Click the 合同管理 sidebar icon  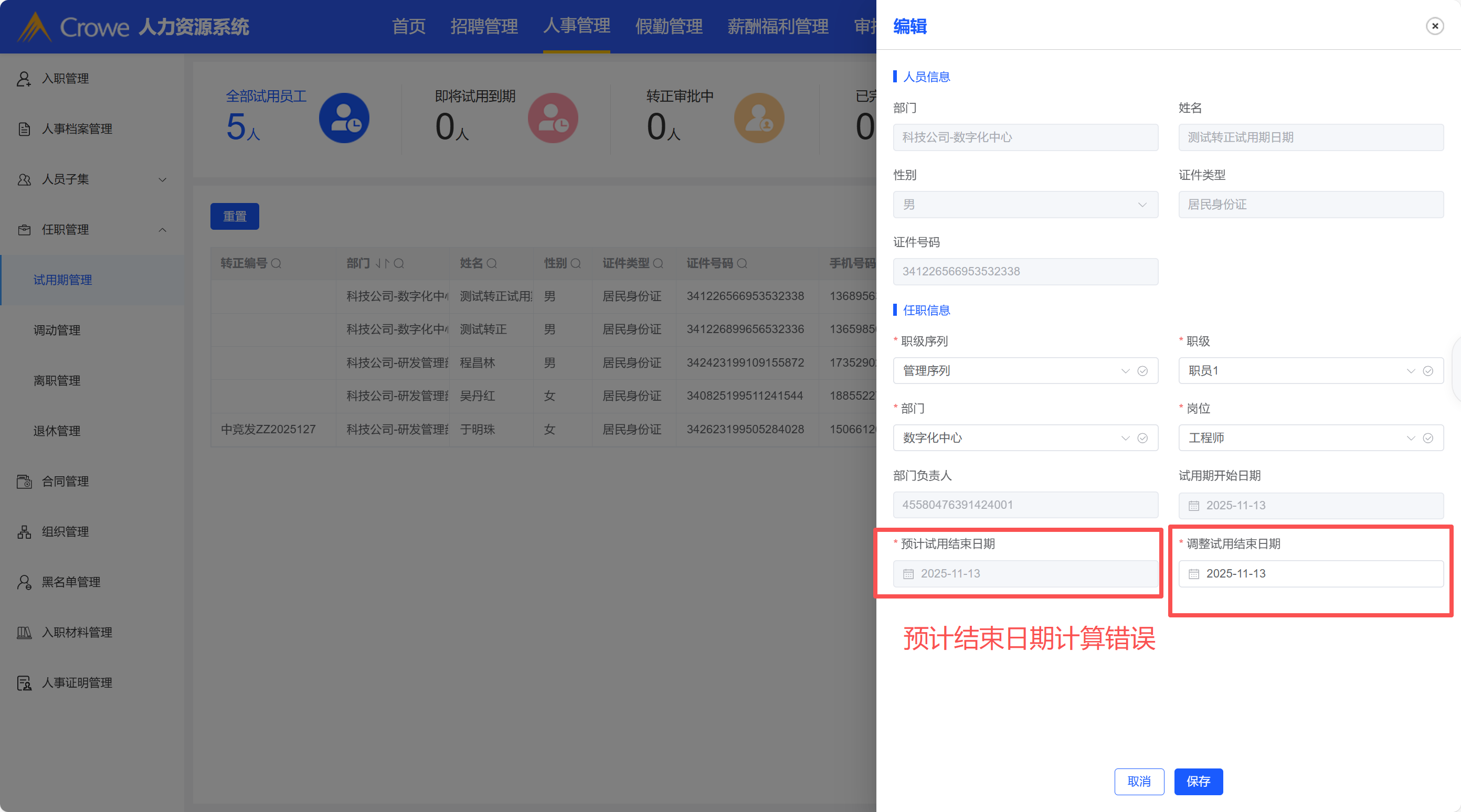[24, 482]
